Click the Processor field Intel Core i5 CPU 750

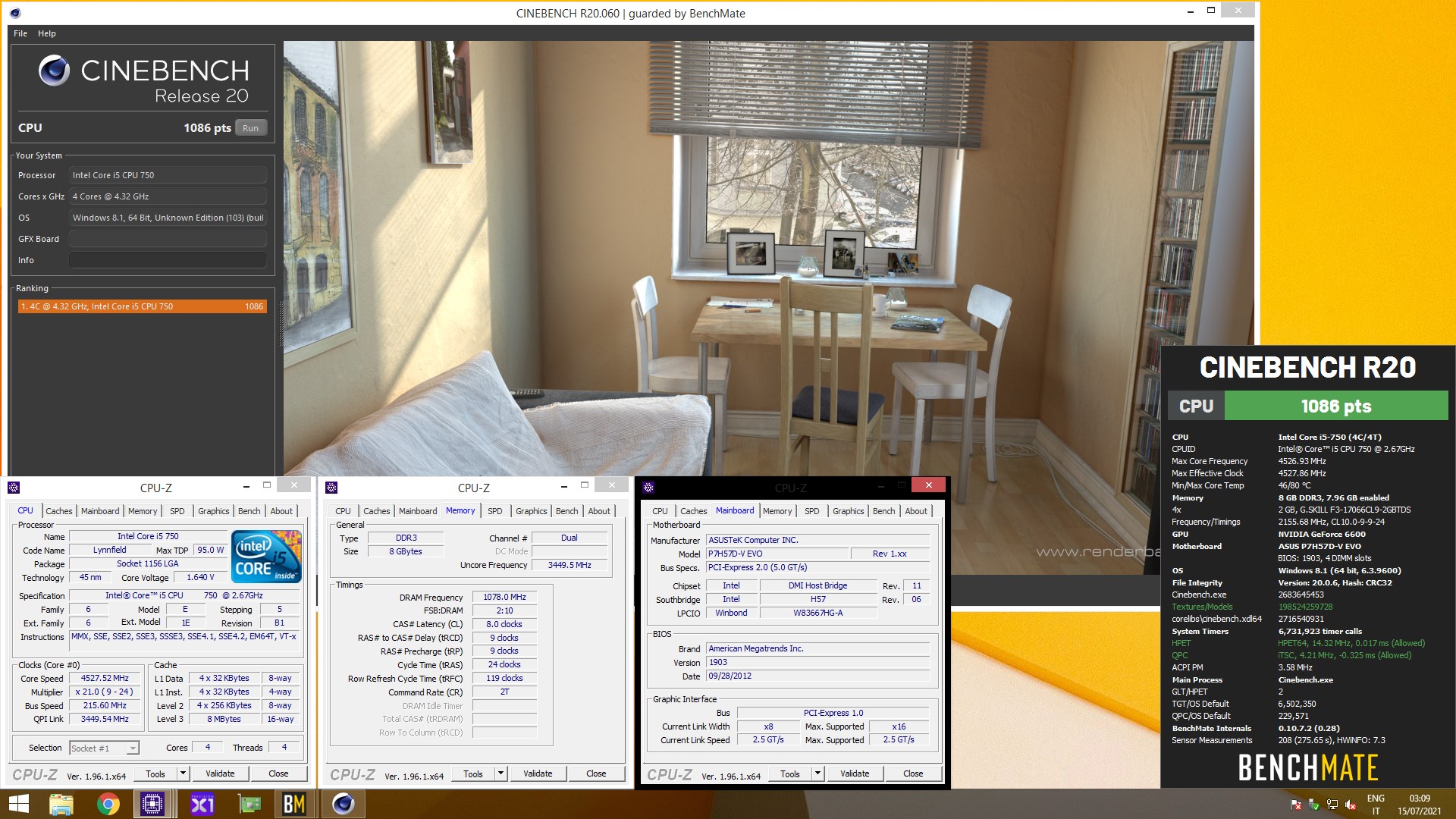point(168,175)
